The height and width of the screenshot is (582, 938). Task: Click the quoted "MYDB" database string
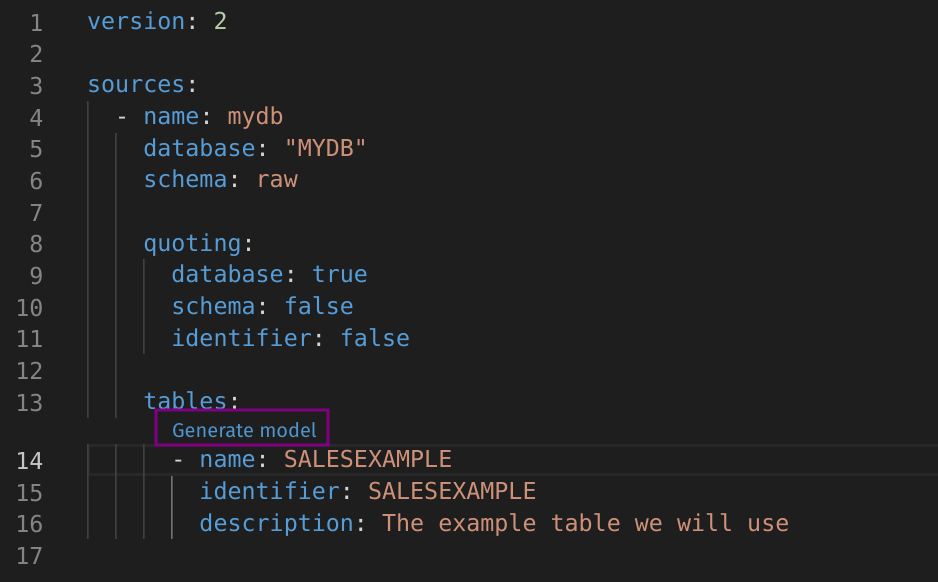325,148
